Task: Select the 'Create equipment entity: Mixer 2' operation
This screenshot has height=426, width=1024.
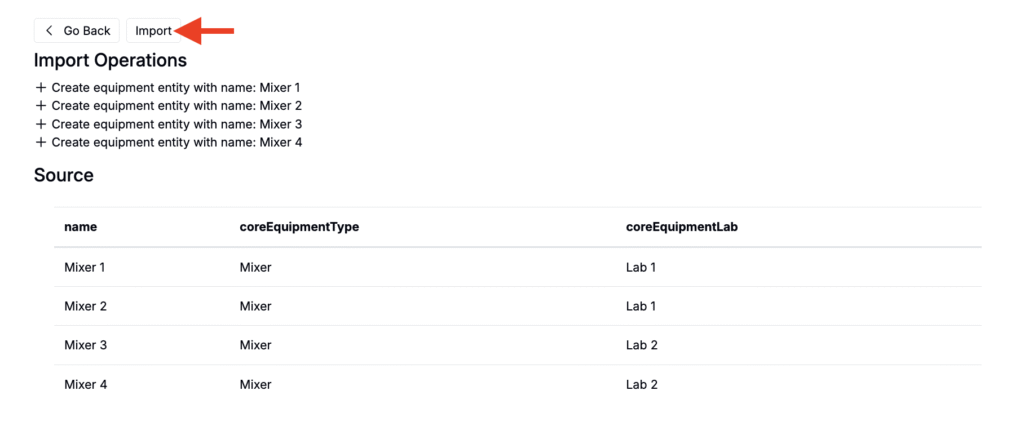Action: (x=176, y=106)
